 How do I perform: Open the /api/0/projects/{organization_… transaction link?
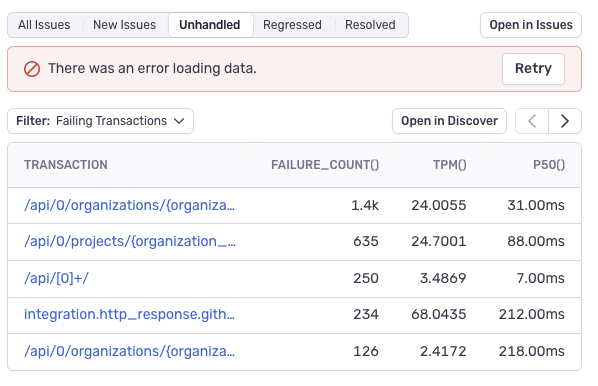pos(130,242)
